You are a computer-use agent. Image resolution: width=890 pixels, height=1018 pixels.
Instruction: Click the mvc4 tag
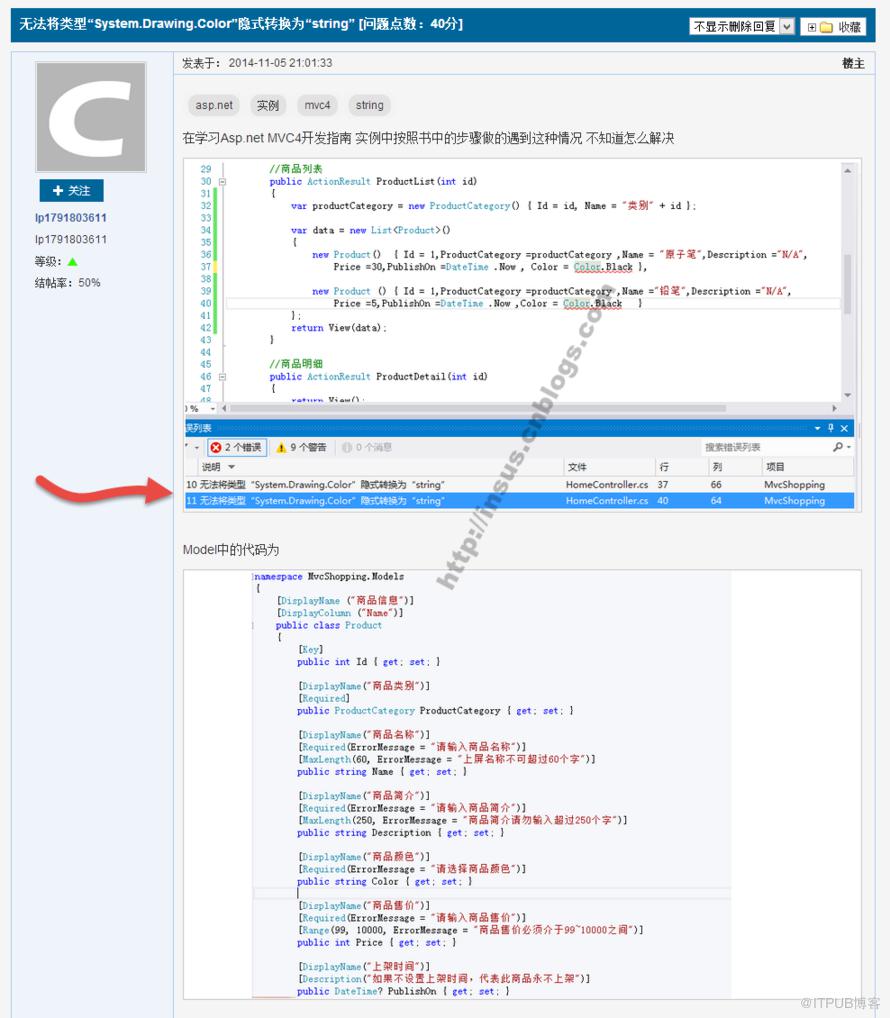pyautogui.click(x=317, y=105)
